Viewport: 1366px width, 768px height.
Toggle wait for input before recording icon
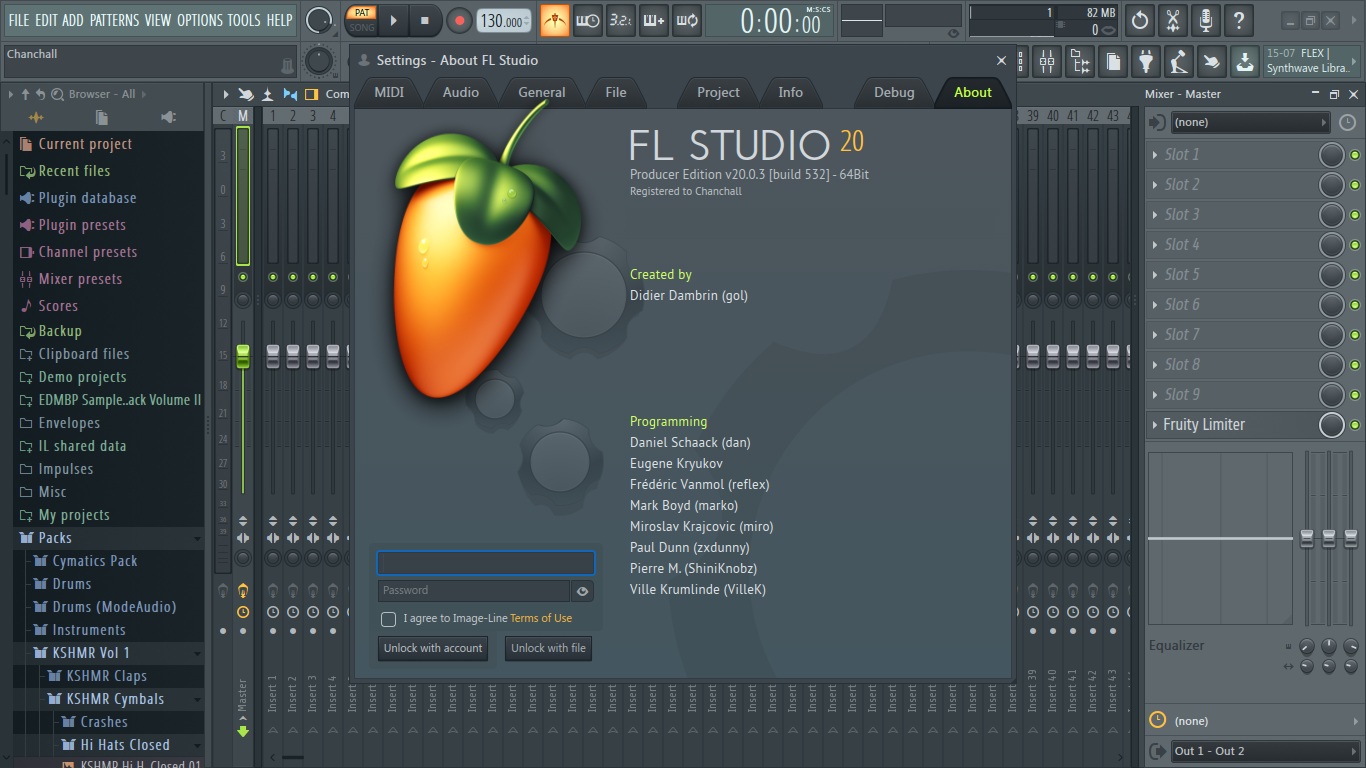pyautogui.click(x=588, y=20)
